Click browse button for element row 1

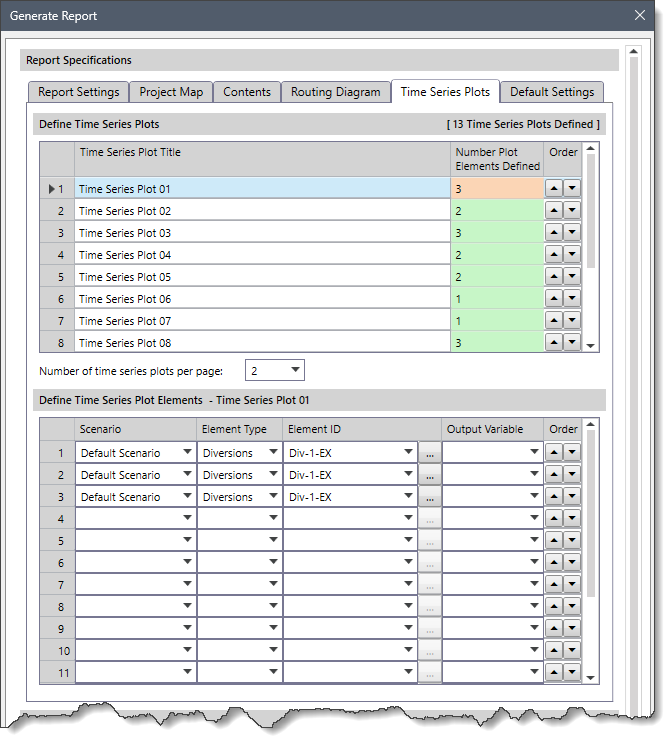429,453
